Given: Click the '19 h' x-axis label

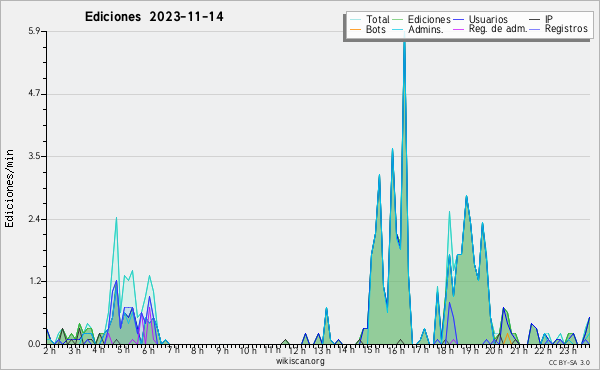Looking at the screenshot, I should [470, 351].
